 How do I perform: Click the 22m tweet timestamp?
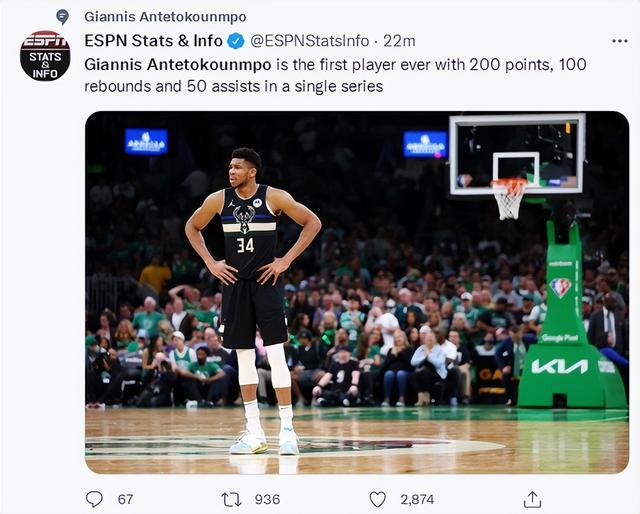point(400,41)
